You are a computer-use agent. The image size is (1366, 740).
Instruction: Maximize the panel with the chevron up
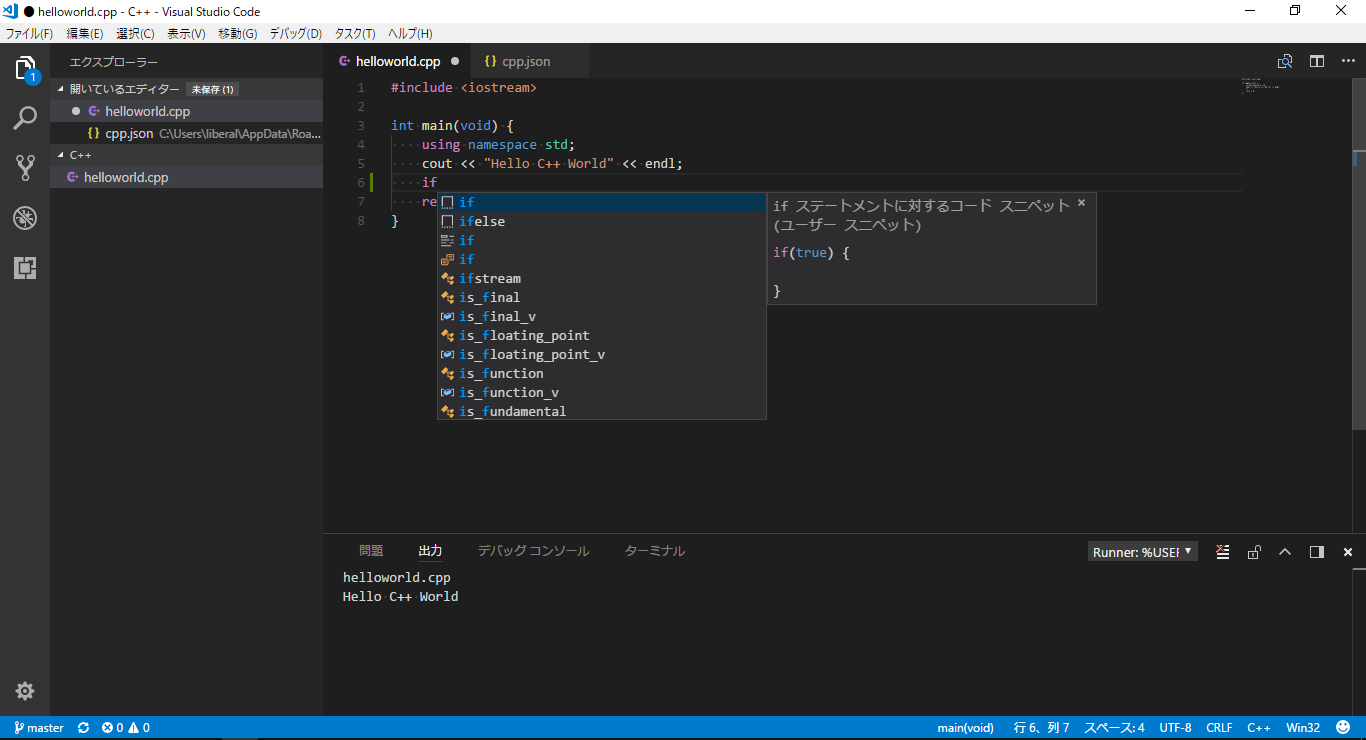click(1285, 552)
